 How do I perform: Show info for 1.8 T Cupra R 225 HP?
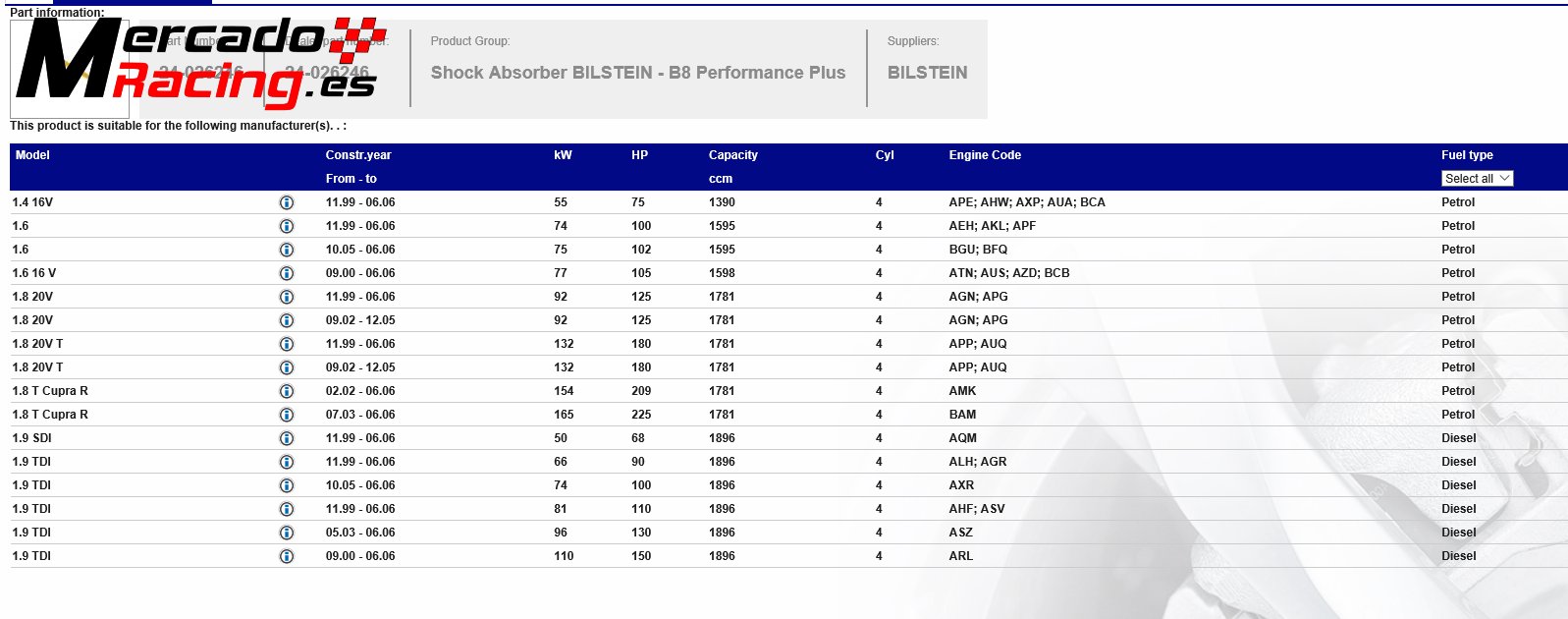(x=287, y=415)
